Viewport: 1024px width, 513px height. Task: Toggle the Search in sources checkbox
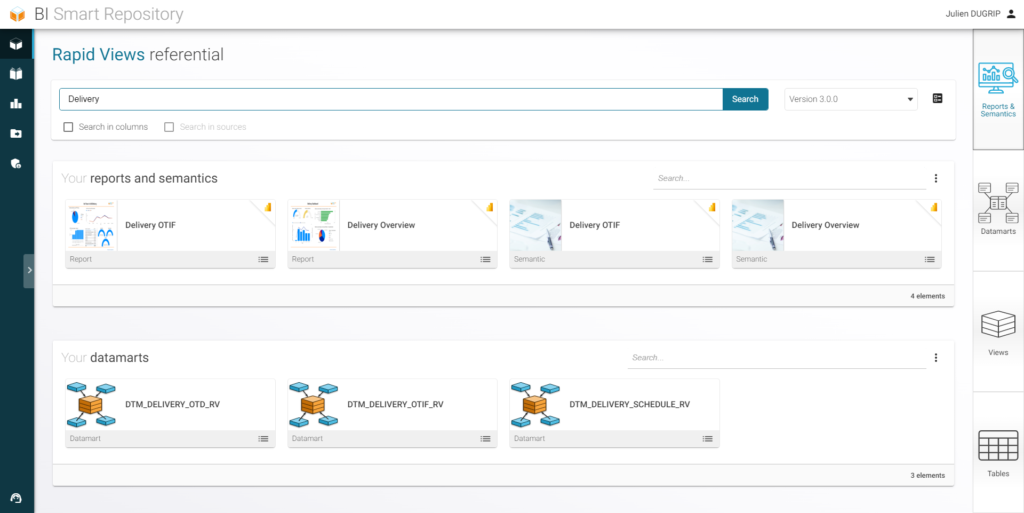169,127
